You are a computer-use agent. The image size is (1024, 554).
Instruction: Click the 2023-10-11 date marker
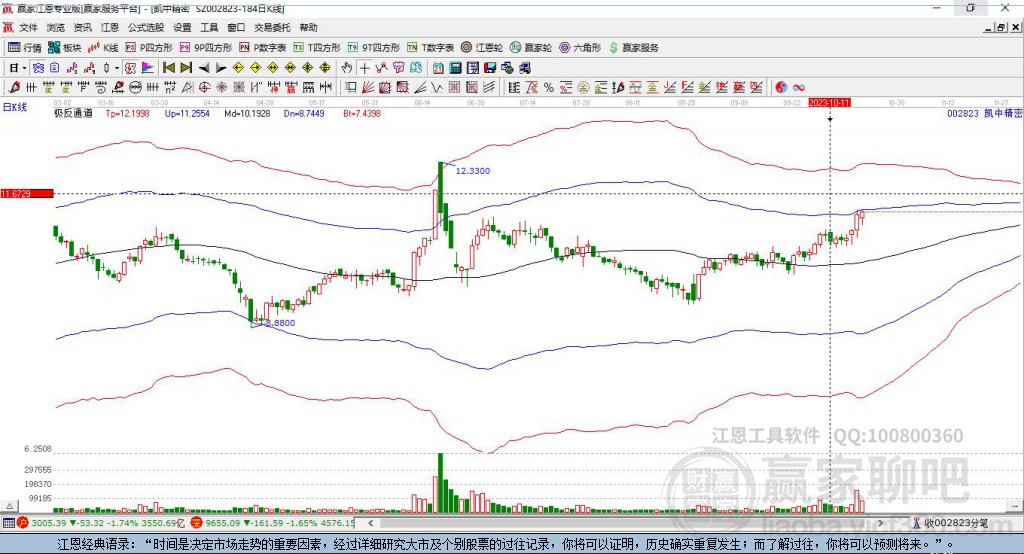click(x=829, y=103)
